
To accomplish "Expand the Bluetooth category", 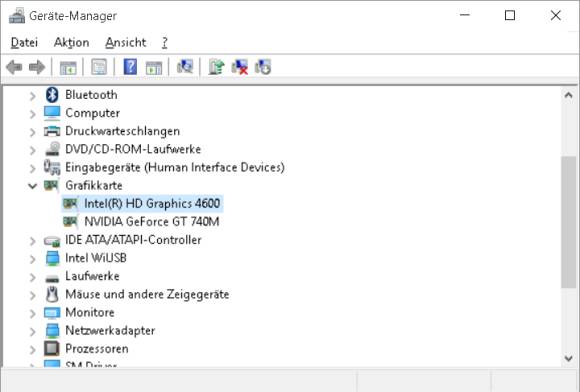I will [33, 95].
